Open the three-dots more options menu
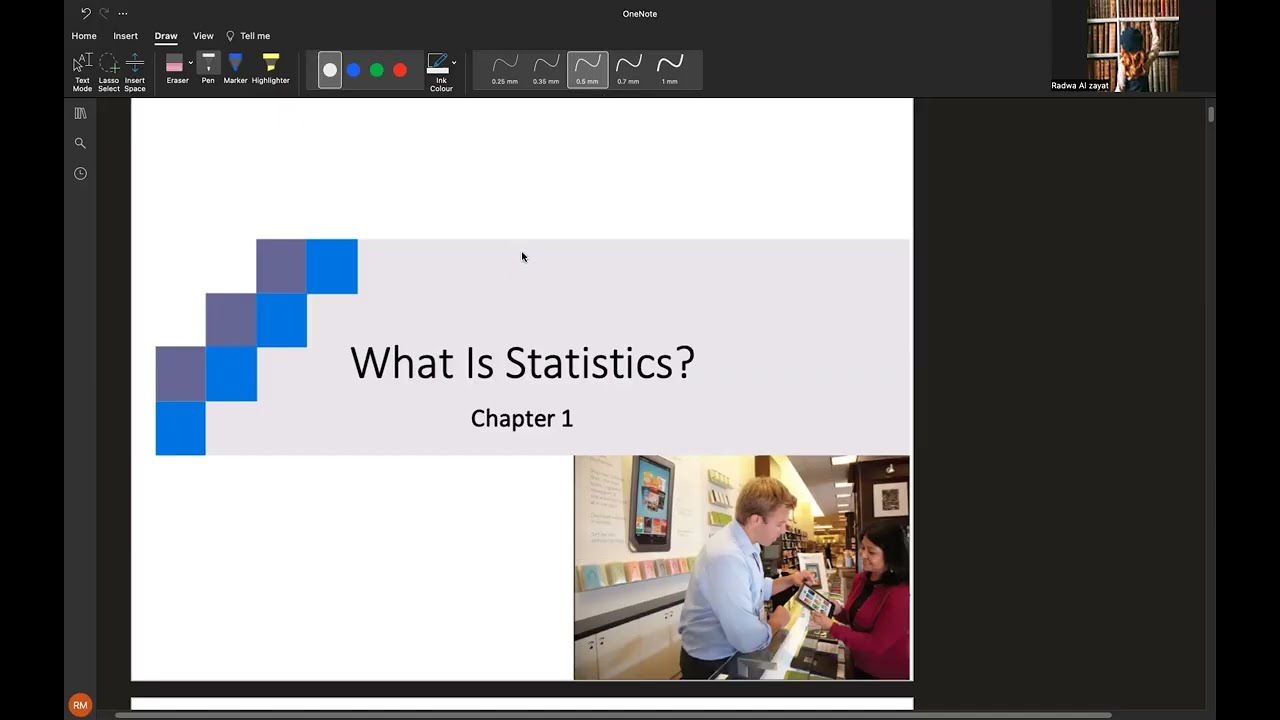 point(123,14)
